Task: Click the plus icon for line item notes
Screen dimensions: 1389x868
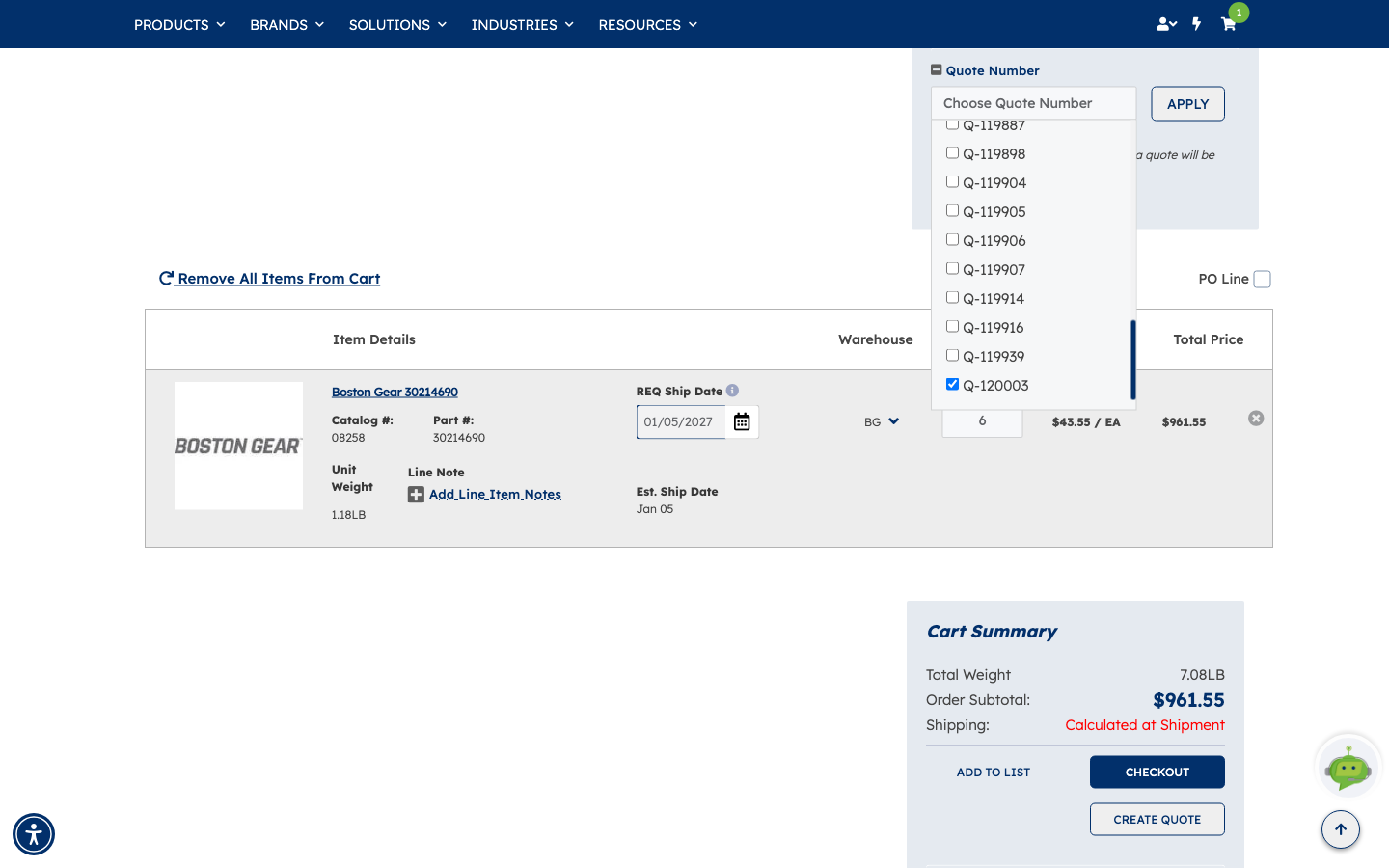Action: coord(416,495)
